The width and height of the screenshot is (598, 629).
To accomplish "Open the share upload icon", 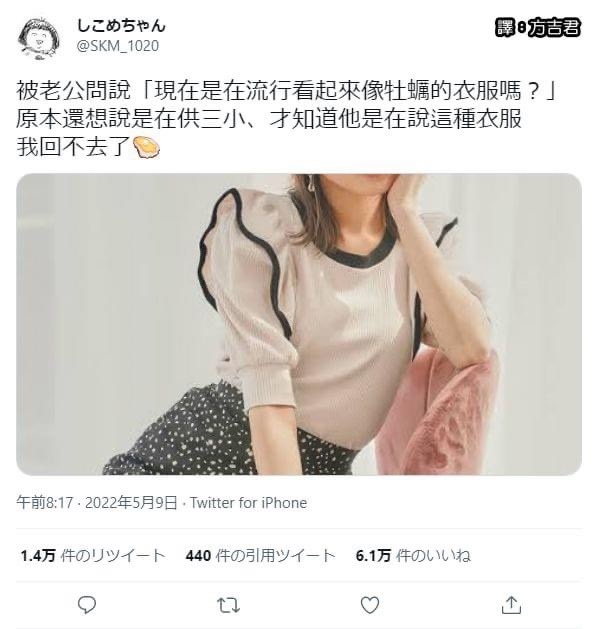I will tap(511, 605).
